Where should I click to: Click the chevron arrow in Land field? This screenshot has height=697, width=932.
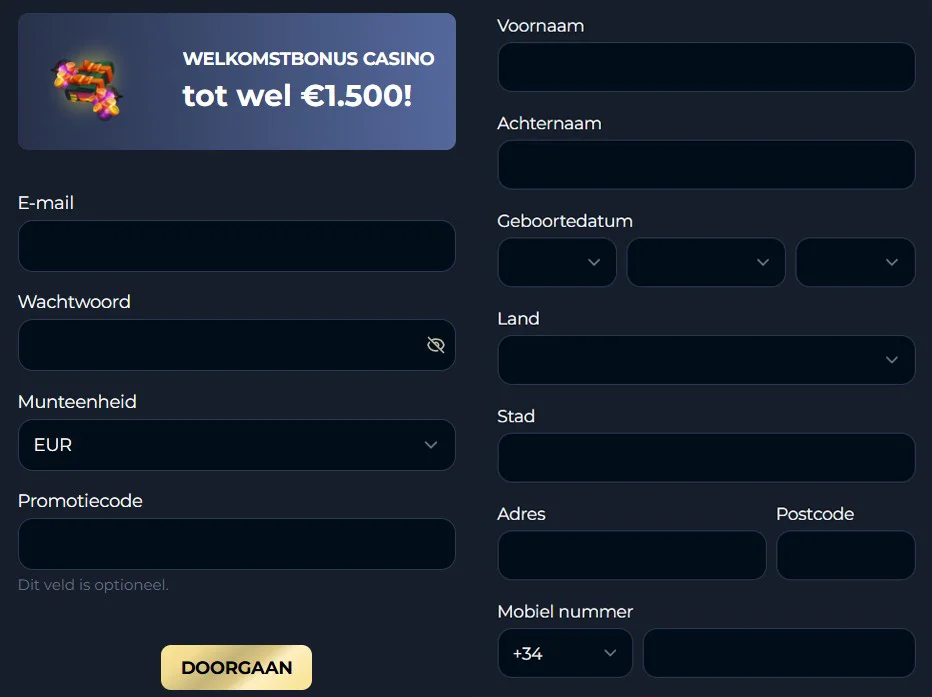click(892, 360)
